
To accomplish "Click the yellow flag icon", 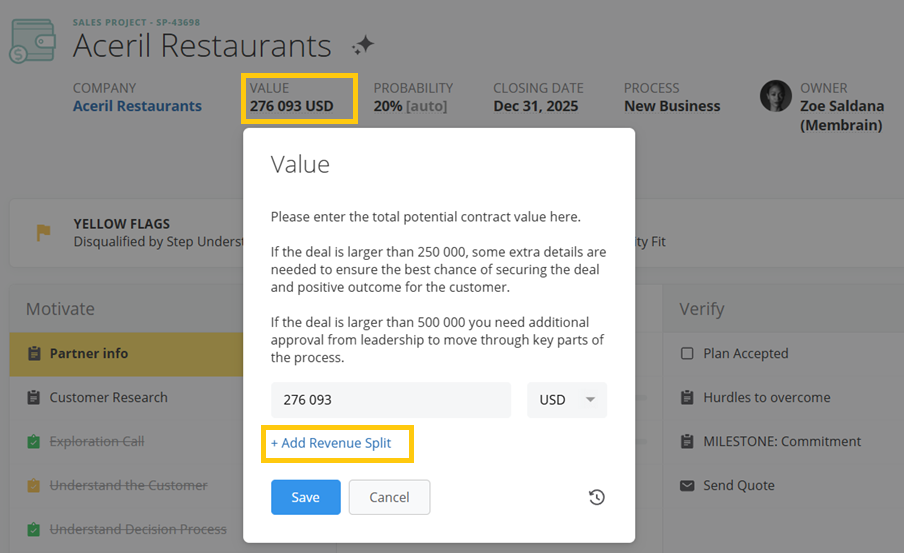I will [43, 233].
